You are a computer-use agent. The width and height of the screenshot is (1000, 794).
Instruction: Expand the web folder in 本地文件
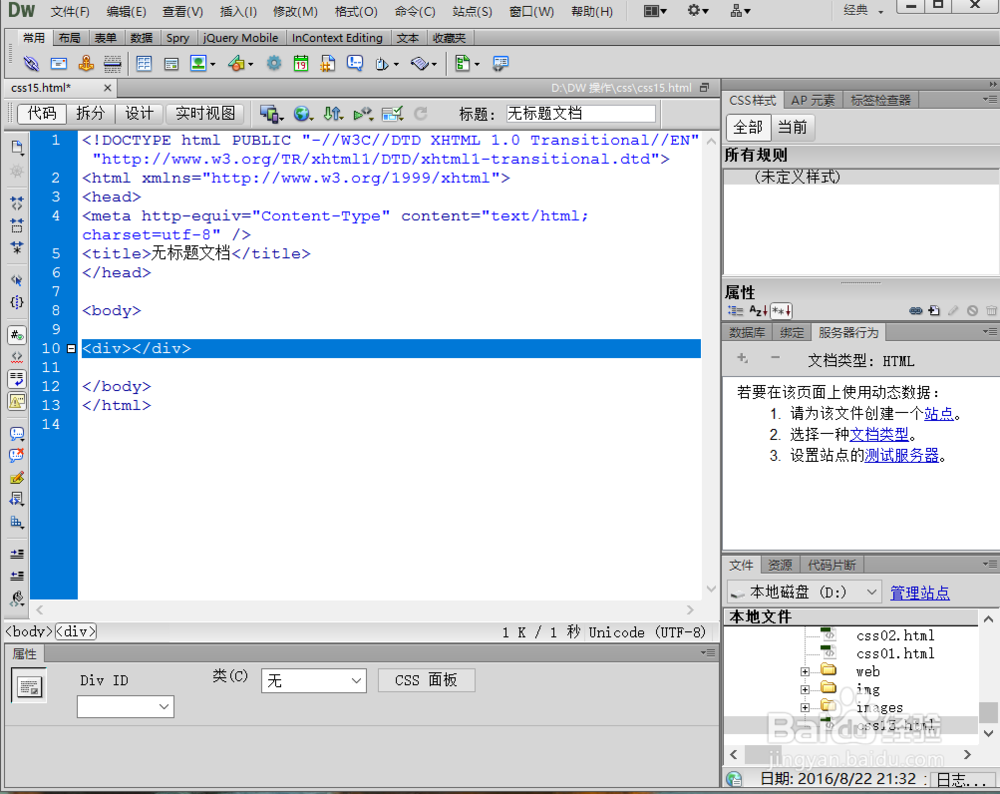806,671
